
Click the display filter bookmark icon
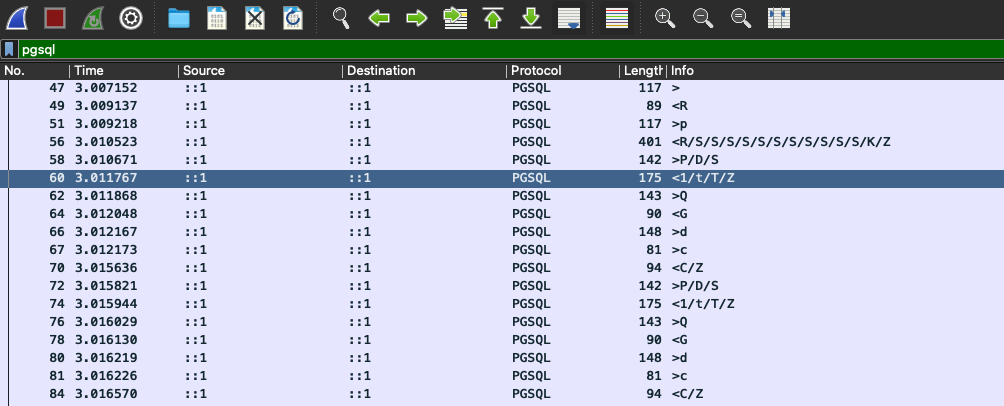[x=9, y=48]
